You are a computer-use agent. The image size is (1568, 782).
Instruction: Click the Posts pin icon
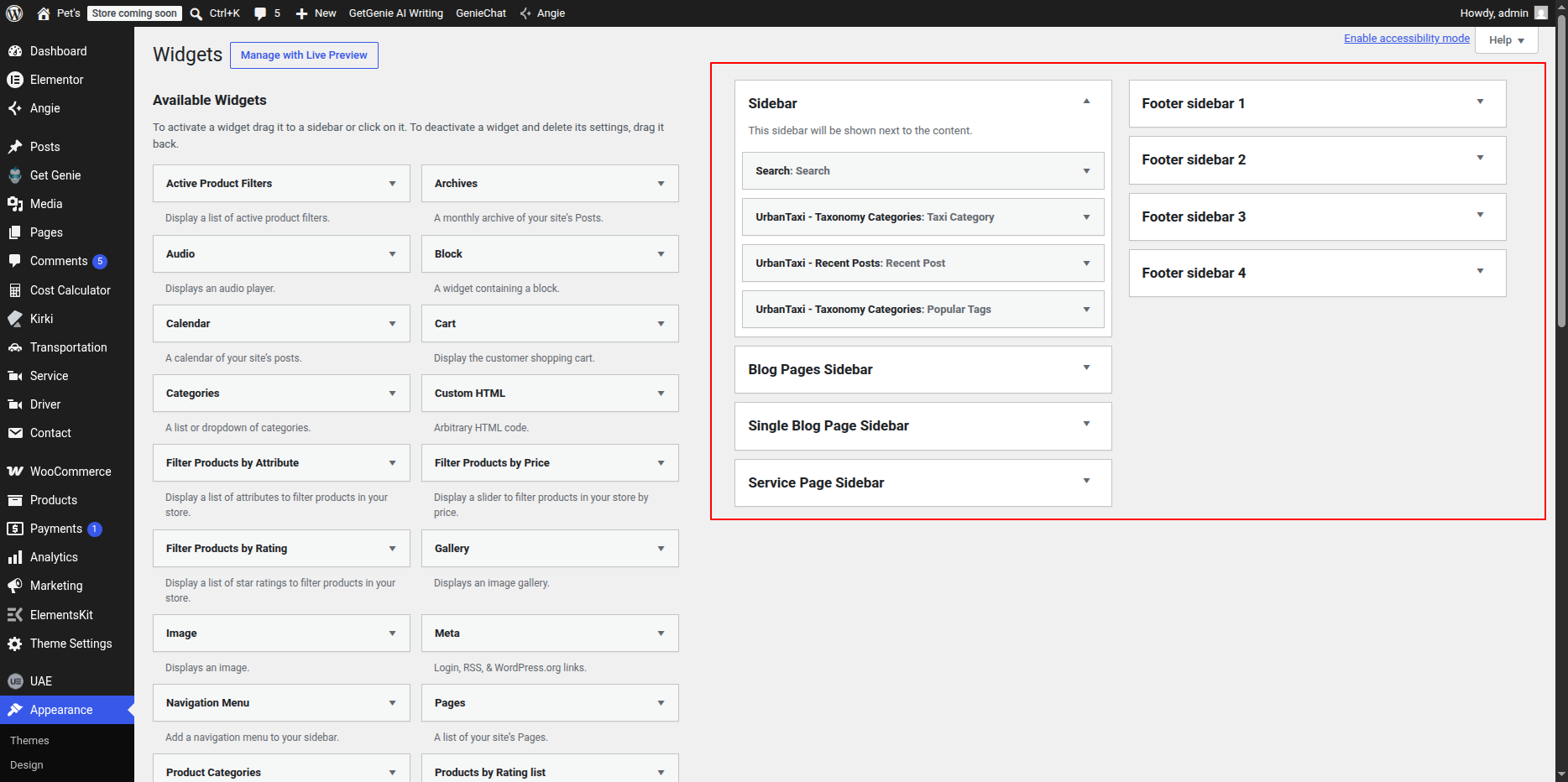(x=15, y=147)
